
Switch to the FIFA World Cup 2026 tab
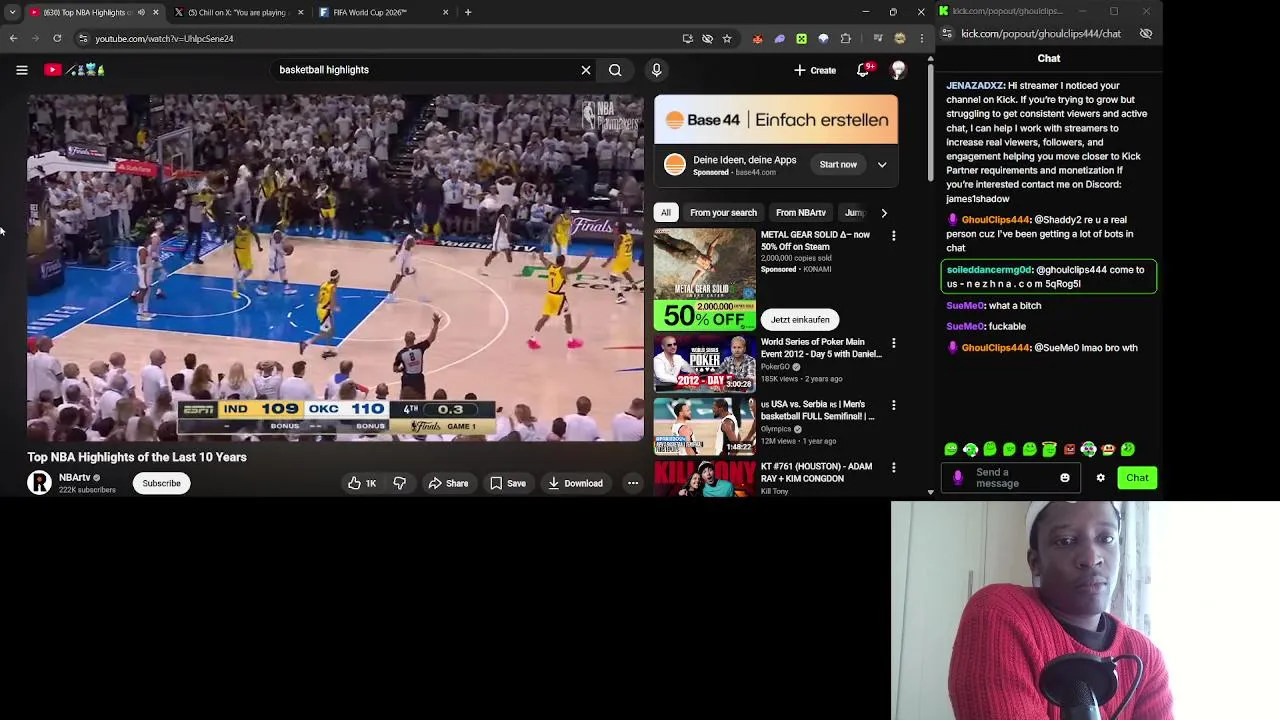(370, 12)
